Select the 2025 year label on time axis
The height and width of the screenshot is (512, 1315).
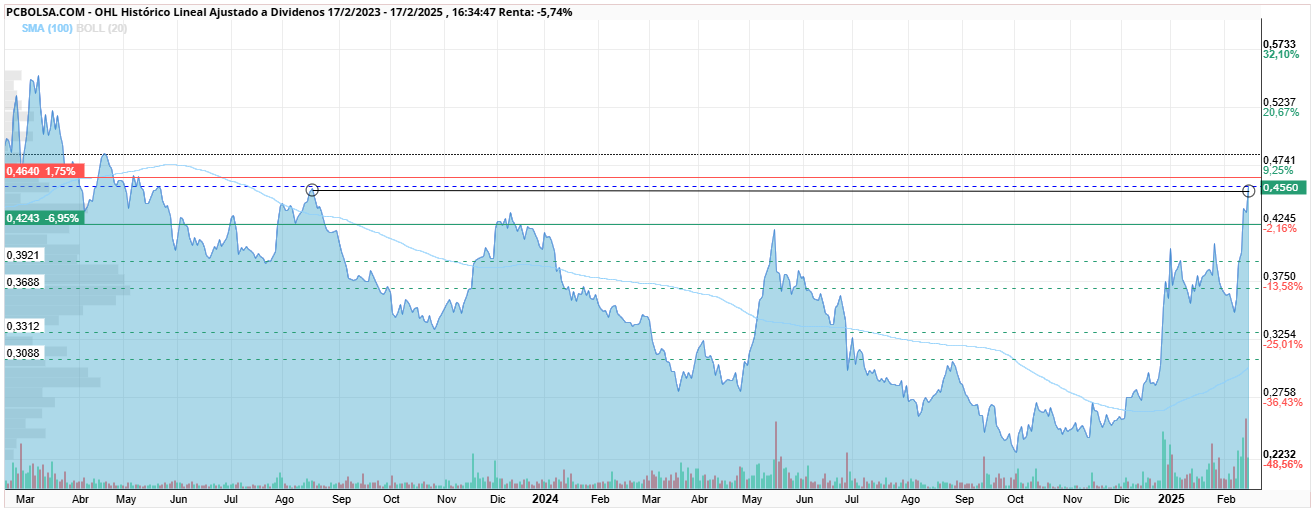1170,497
